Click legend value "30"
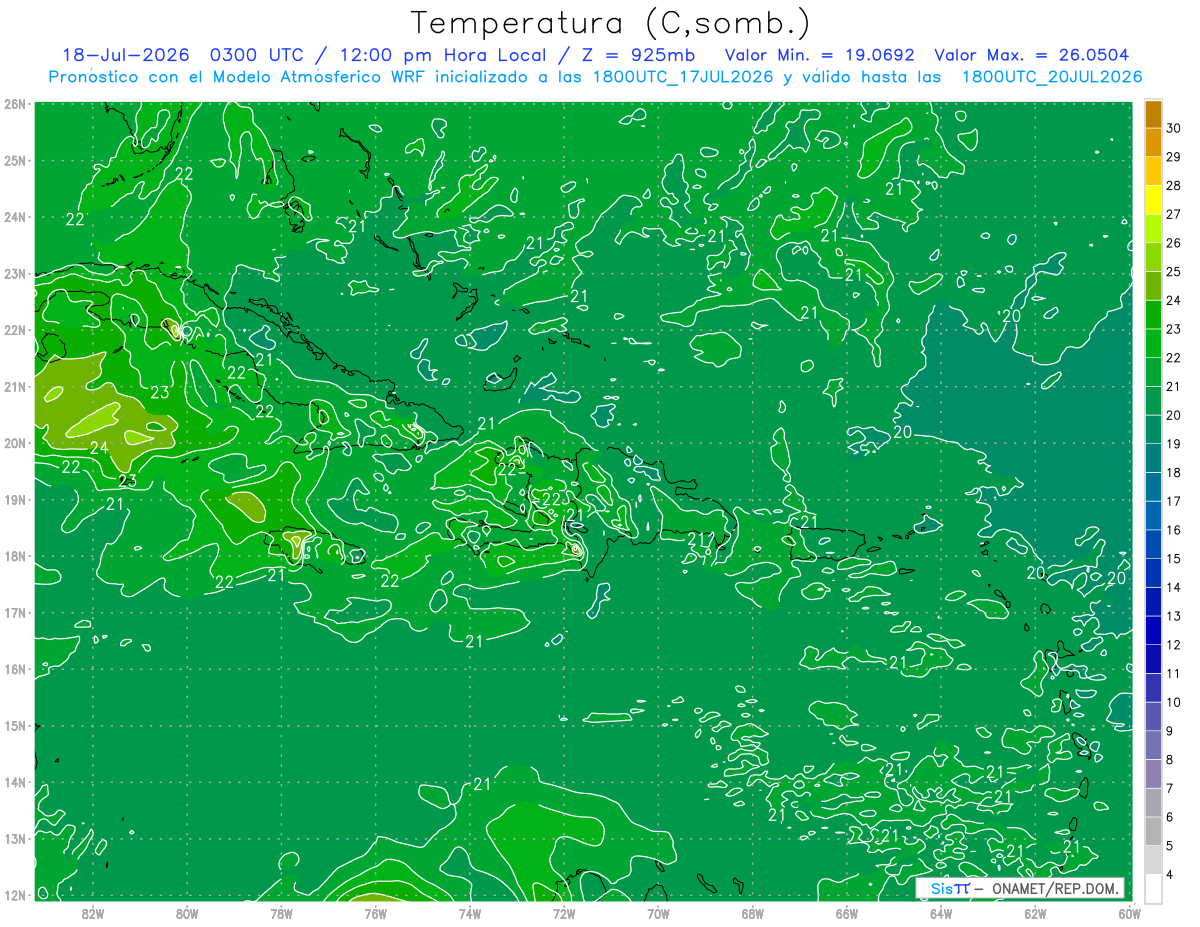Screen dimensions: 1200x927 pos(1174,128)
